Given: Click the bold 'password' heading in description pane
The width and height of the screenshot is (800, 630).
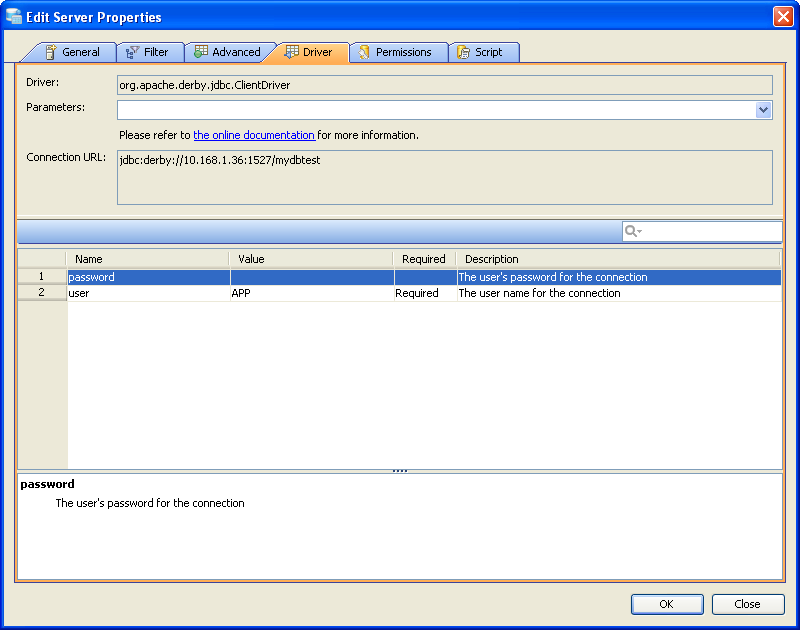Looking at the screenshot, I should (47, 484).
